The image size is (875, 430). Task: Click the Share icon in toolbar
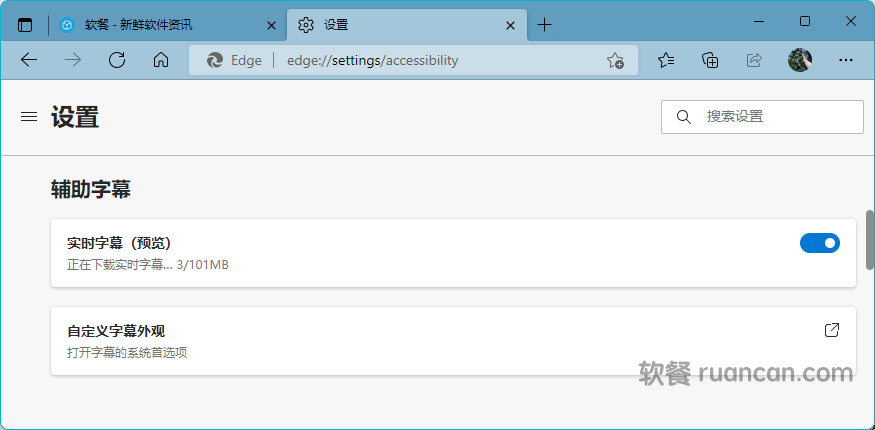[x=754, y=60]
